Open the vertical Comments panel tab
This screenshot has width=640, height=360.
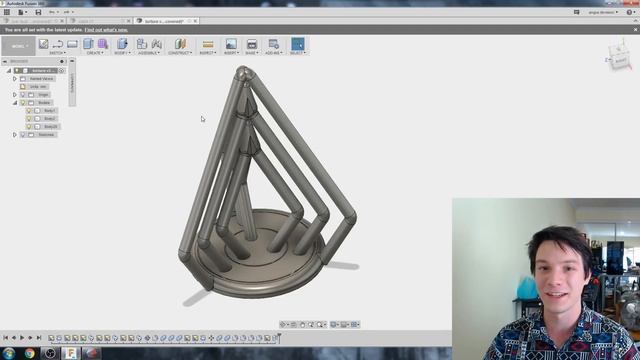(72, 82)
